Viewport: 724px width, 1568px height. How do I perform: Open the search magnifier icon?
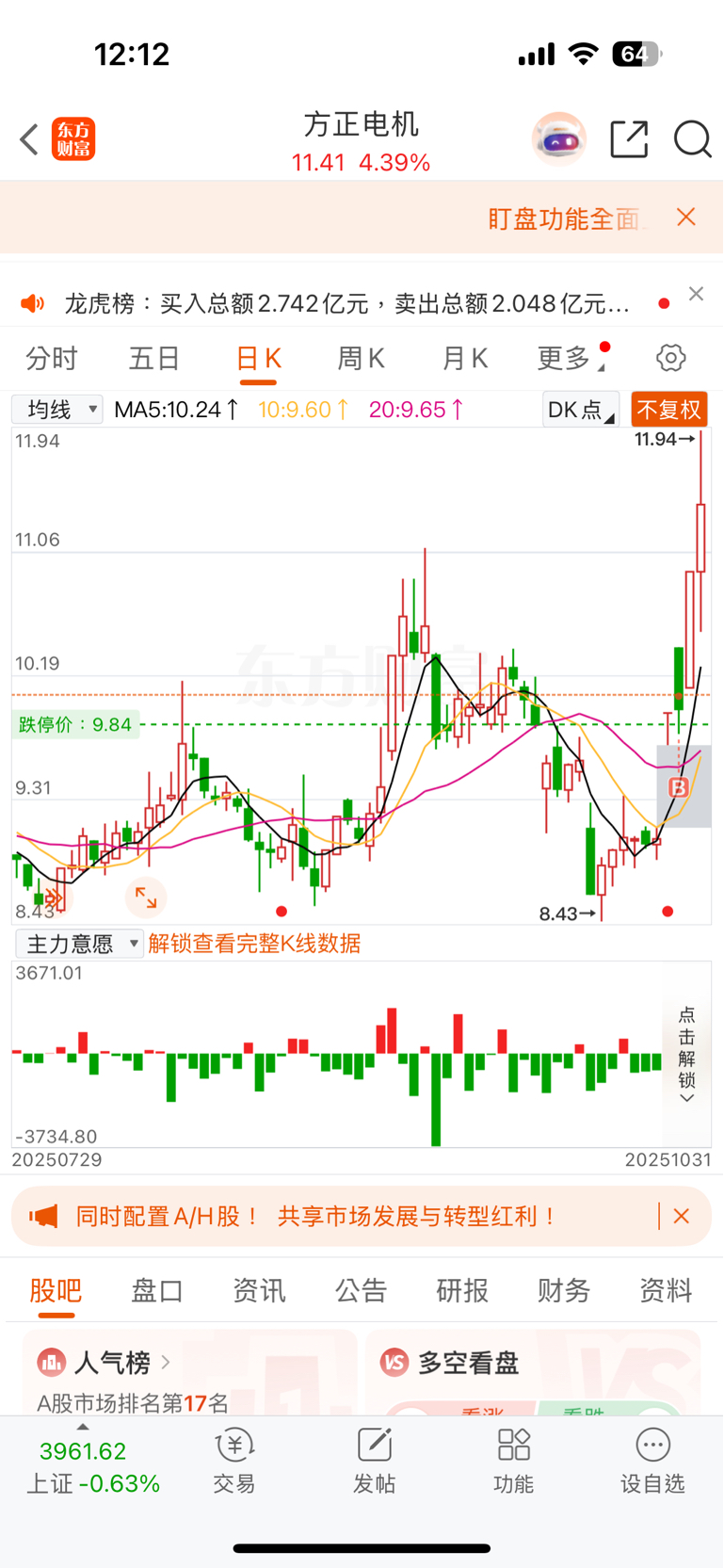click(692, 139)
